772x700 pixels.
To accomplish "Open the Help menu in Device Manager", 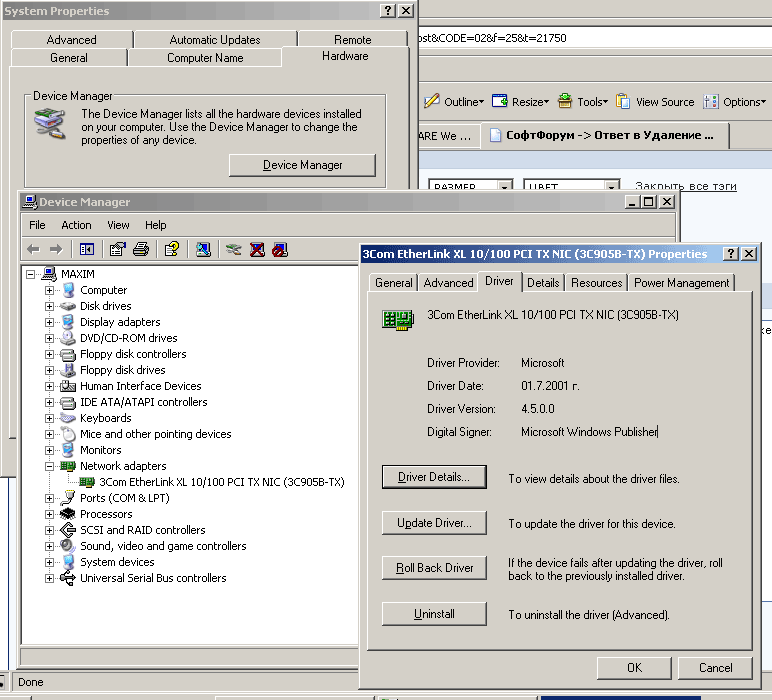I will pyautogui.click(x=156, y=225).
